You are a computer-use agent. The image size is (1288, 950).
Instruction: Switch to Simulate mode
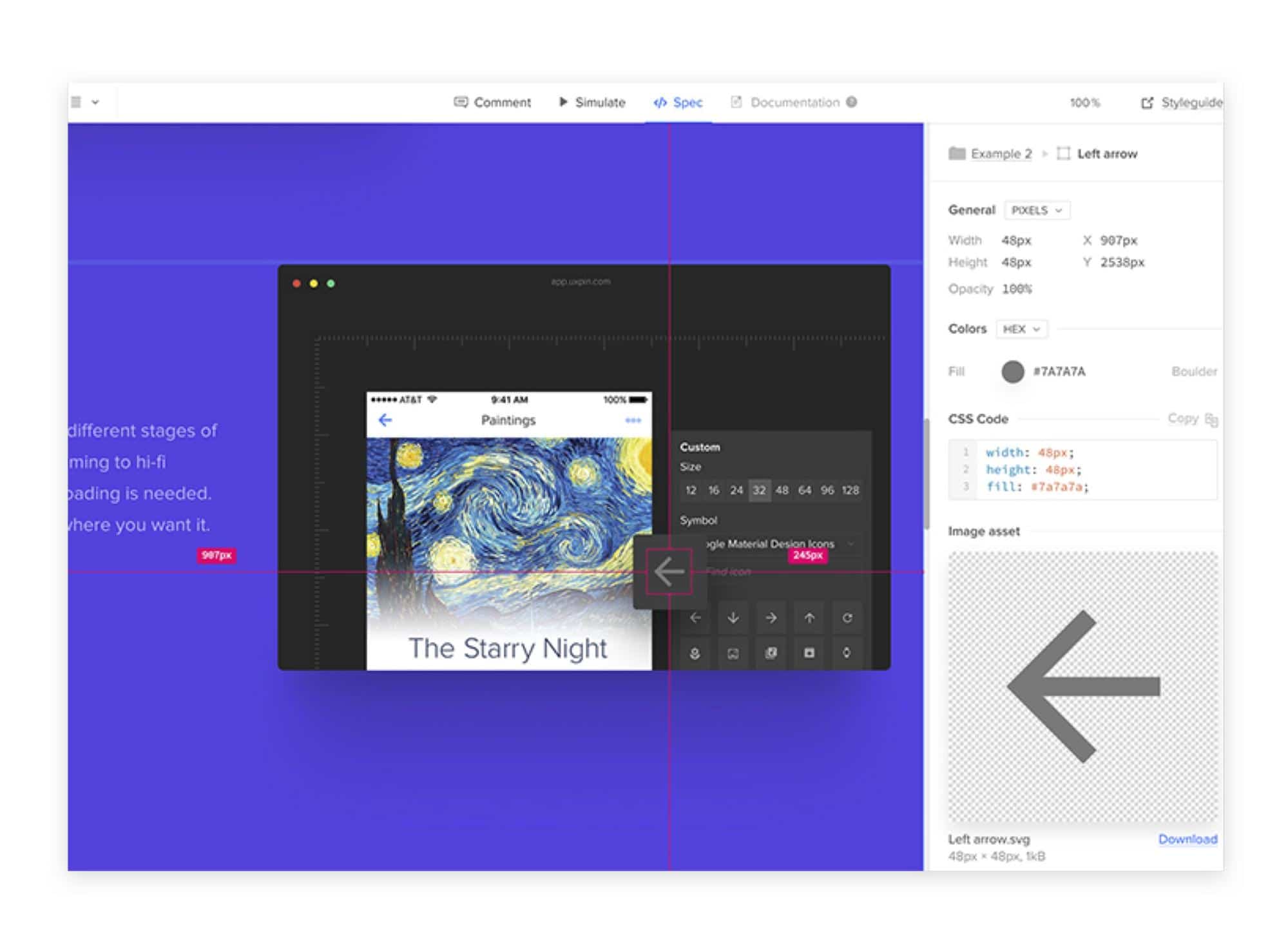[x=592, y=102]
